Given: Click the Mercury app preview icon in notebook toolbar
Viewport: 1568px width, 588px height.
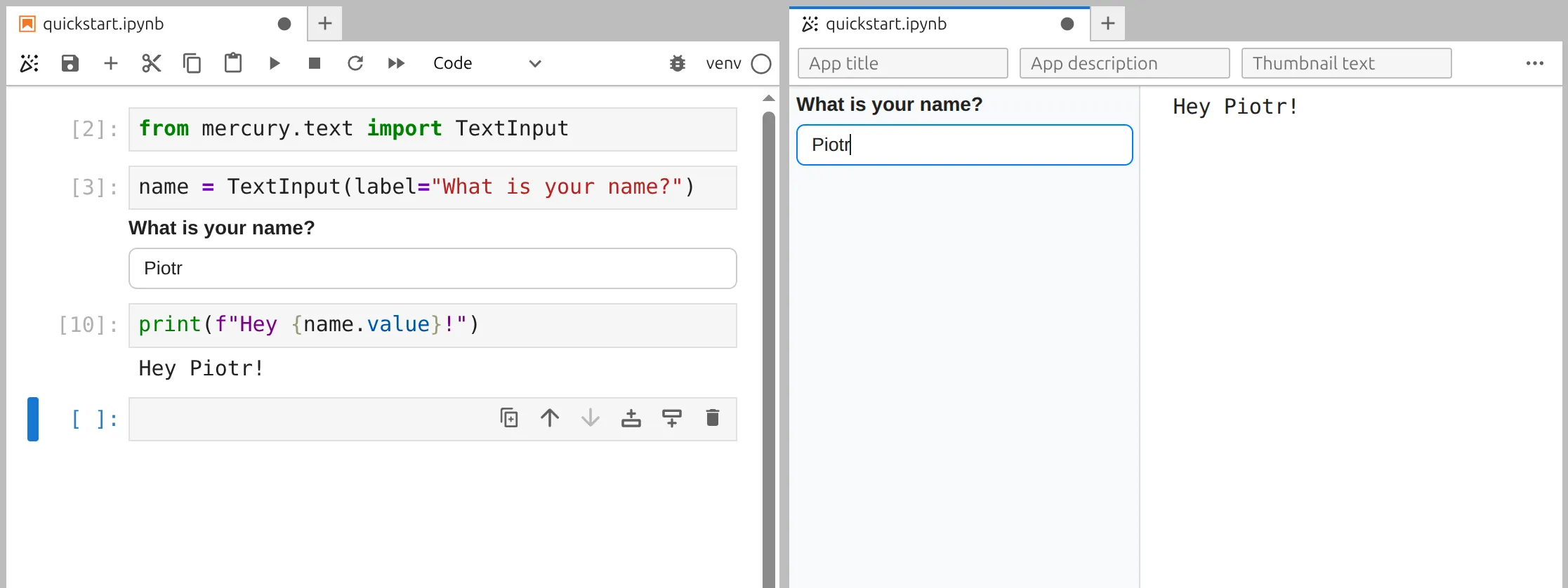Looking at the screenshot, I should pyautogui.click(x=29, y=63).
